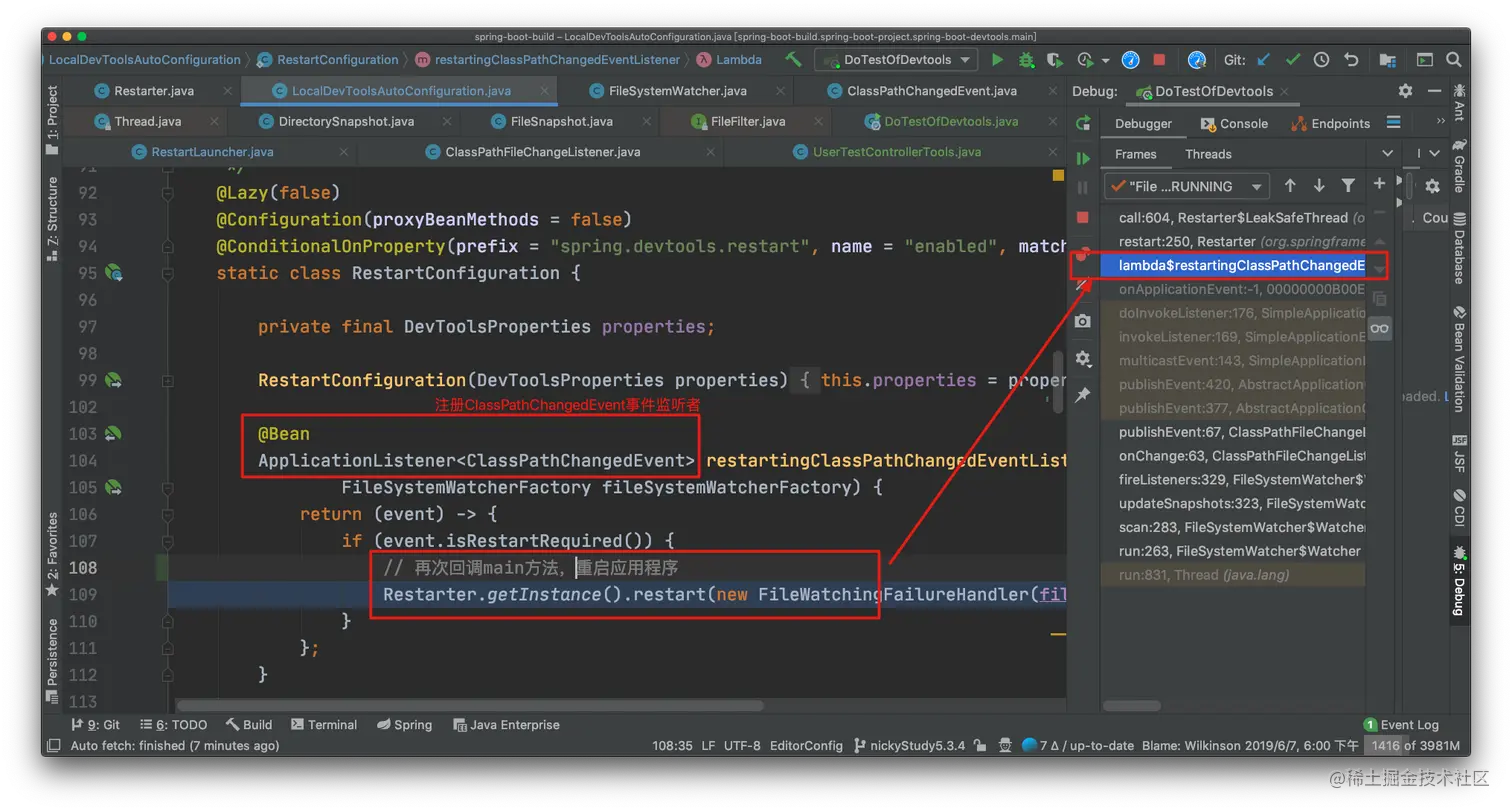Click the red Stop button in main toolbar
This screenshot has height=811, width=1512.
click(1159, 60)
